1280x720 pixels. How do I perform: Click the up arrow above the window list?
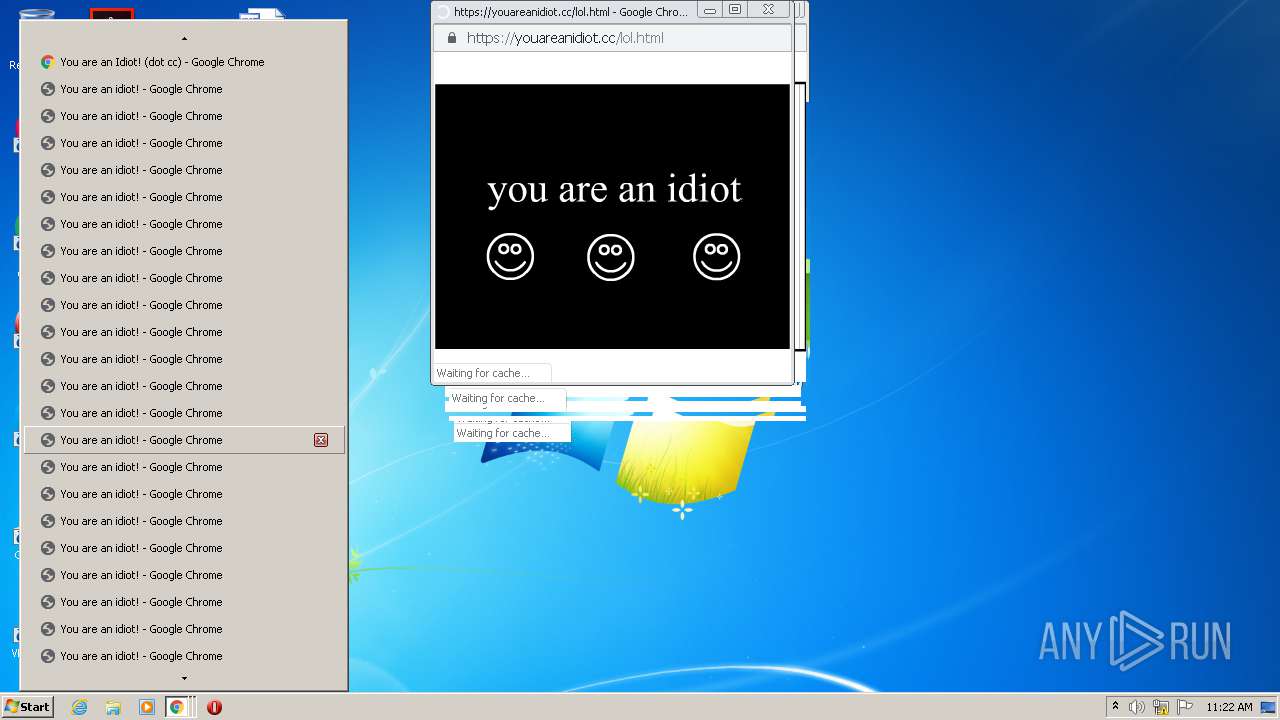[184, 38]
